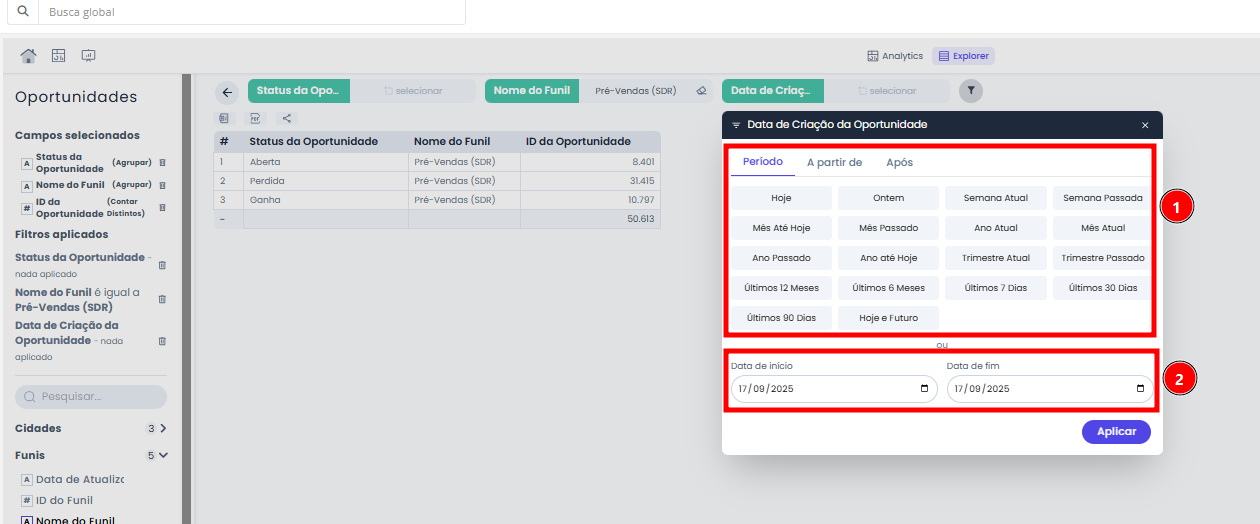Image resolution: width=1260 pixels, height=524 pixels.
Task: Choose the Últimos 30 Dias period
Action: [x=1102, y=288]
